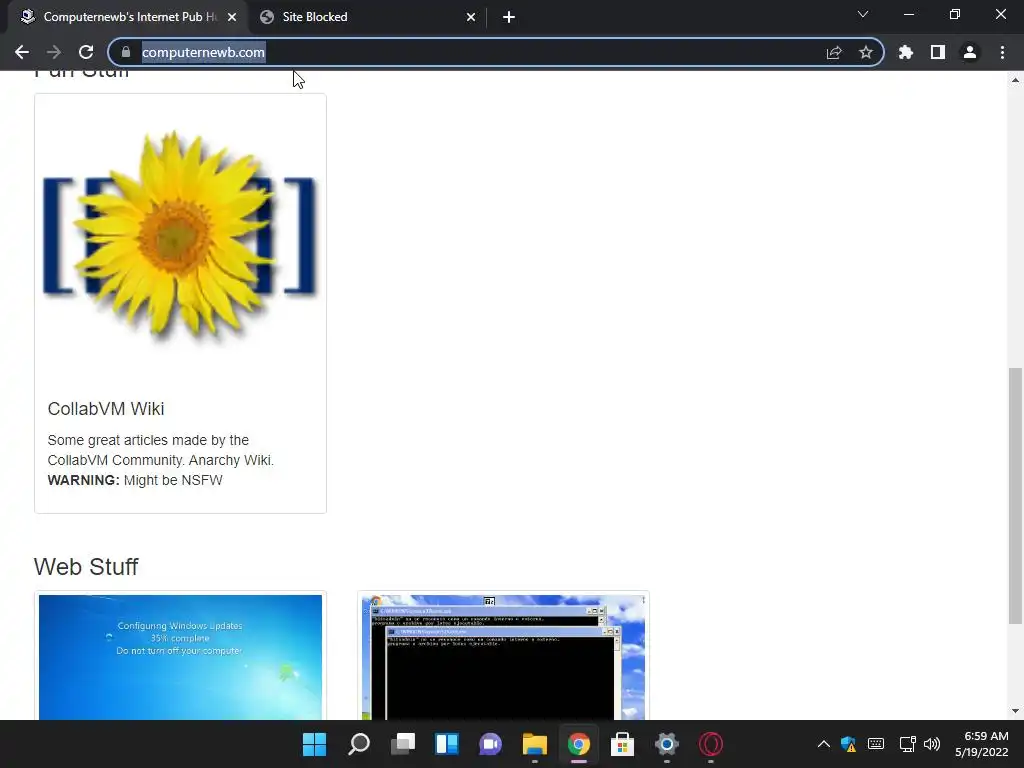Toggle the Chrome side panel

938,52
